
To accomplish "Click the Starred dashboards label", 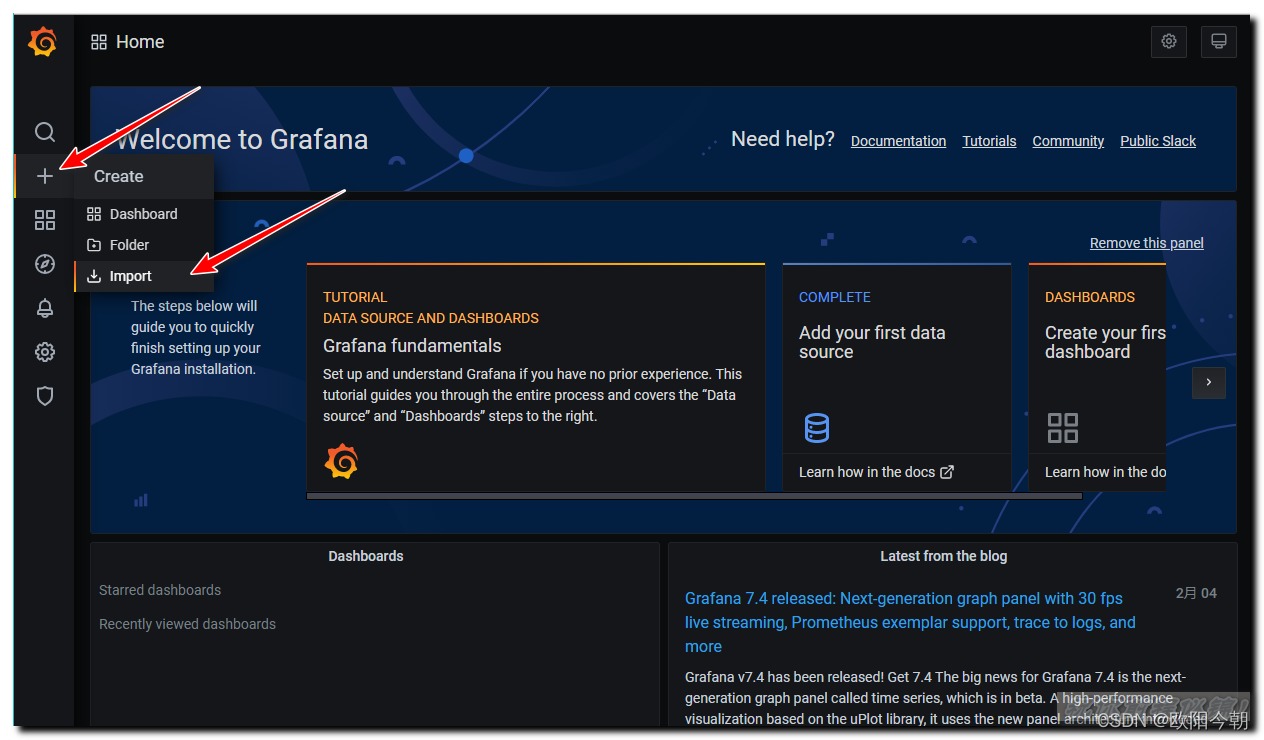I will tap(160, 590).
